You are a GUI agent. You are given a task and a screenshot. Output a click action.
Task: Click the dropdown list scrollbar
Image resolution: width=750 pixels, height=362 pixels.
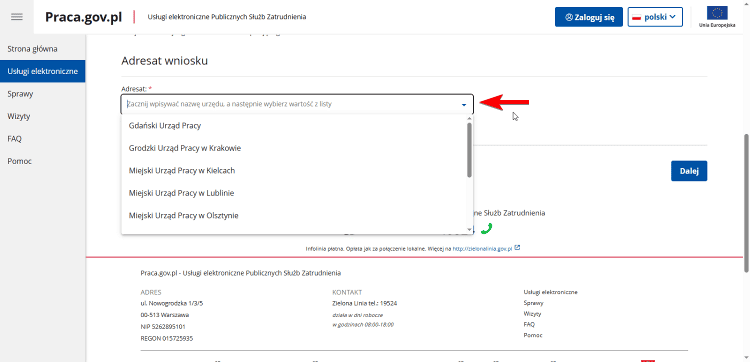pos(469,150)
